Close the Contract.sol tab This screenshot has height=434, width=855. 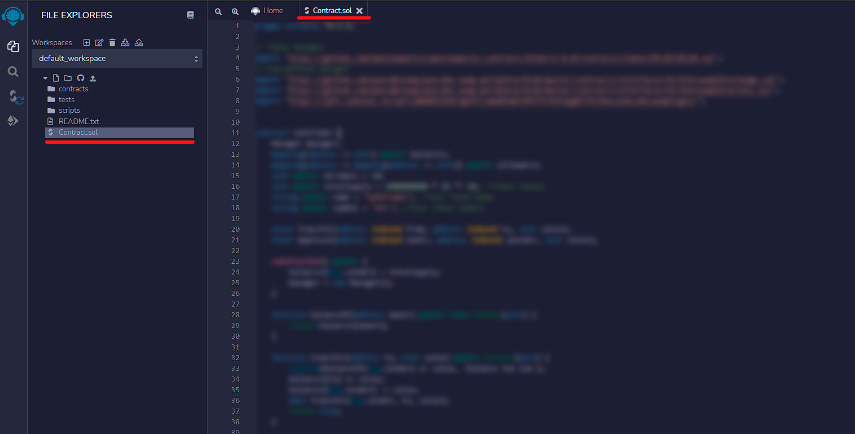click(x=360, y=10)
